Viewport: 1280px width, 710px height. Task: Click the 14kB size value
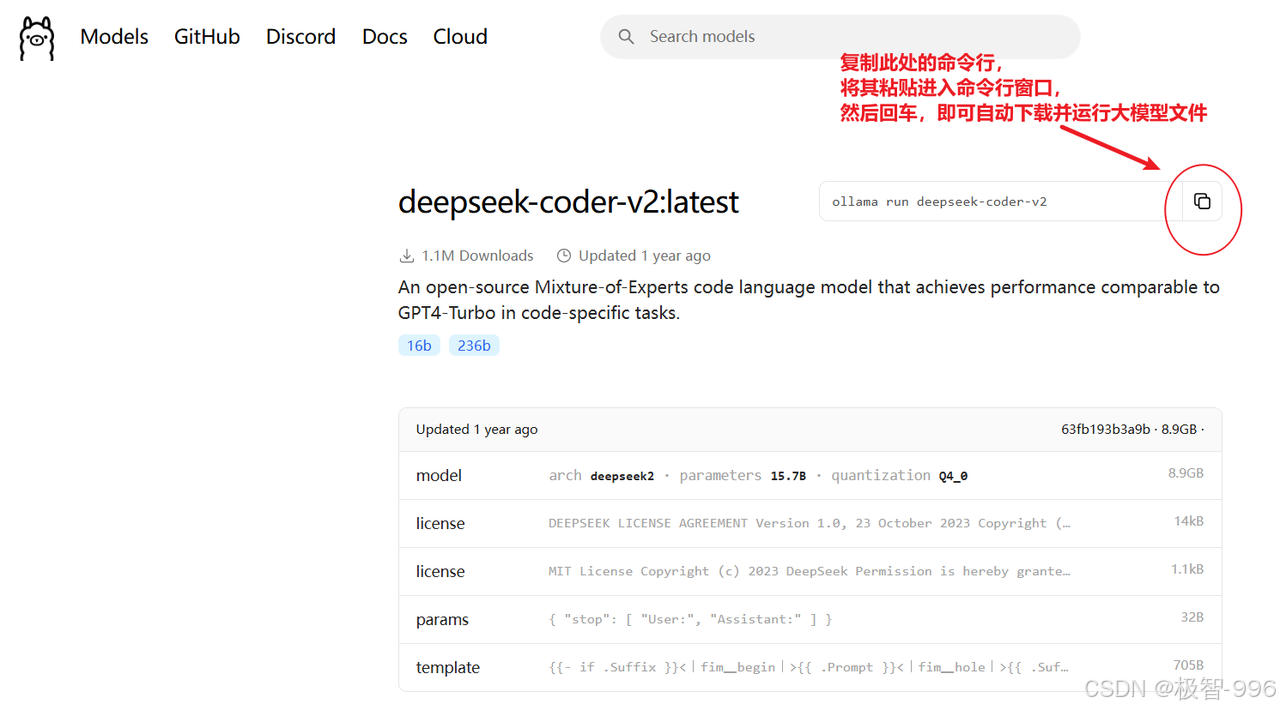1189,521
